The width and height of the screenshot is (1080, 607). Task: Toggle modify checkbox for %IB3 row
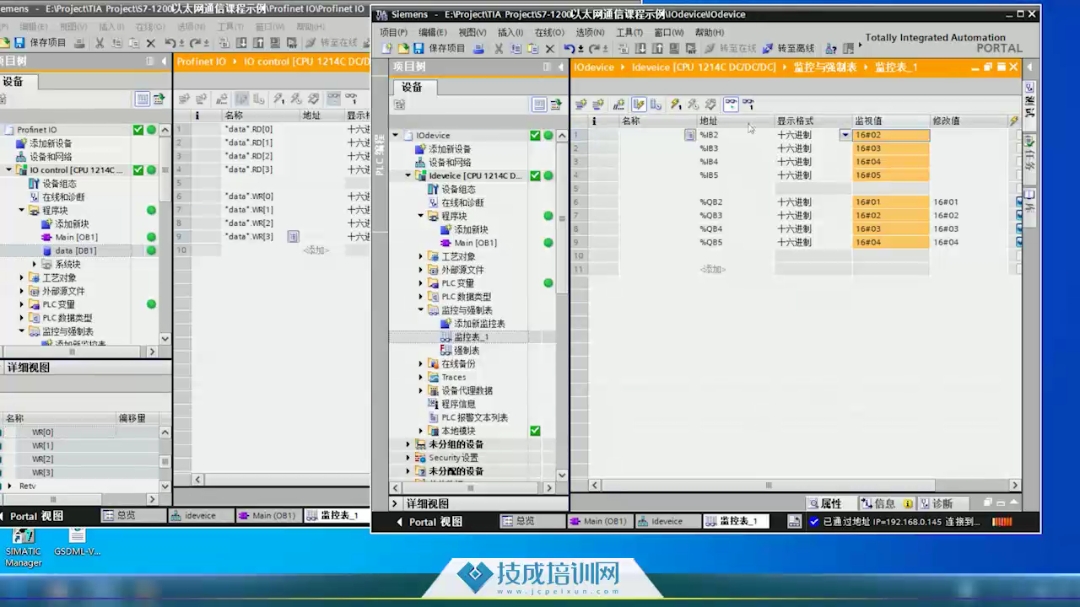[x=1019, y=148]
